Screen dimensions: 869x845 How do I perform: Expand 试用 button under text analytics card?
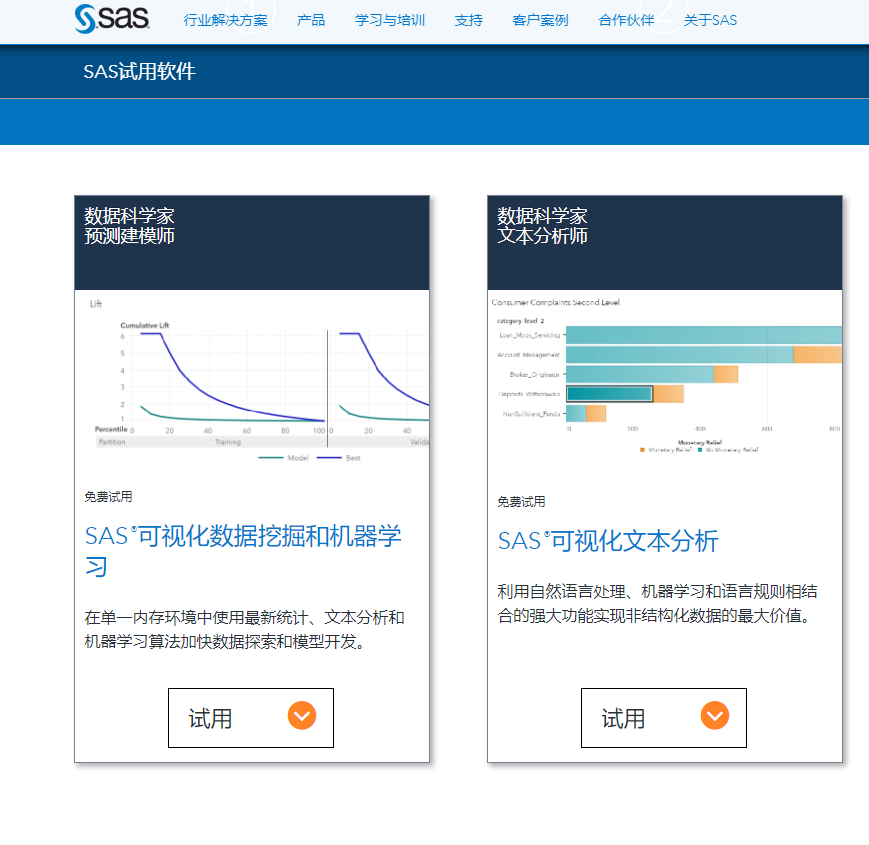point(663,718)
